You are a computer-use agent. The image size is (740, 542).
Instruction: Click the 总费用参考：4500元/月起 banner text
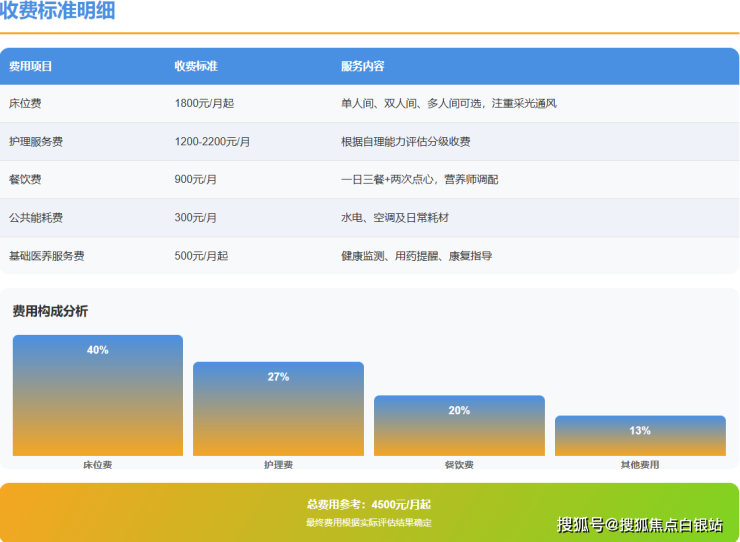point(369,504)
